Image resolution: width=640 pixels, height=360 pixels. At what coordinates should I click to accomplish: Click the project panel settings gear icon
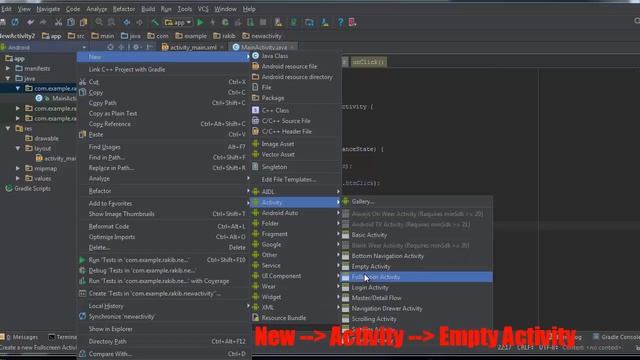point(136,47)
